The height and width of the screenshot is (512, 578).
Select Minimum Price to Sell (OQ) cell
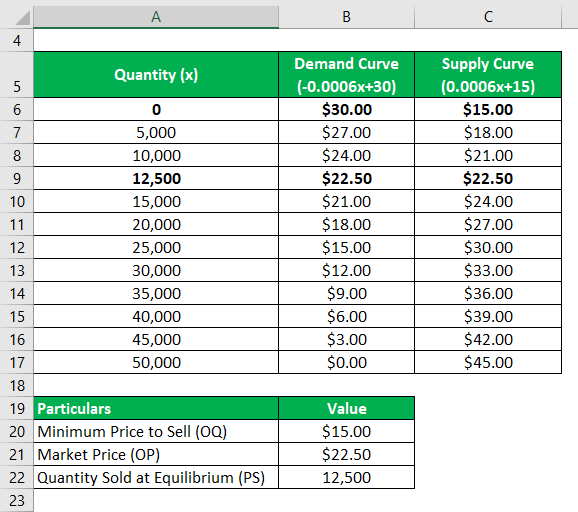156,431
